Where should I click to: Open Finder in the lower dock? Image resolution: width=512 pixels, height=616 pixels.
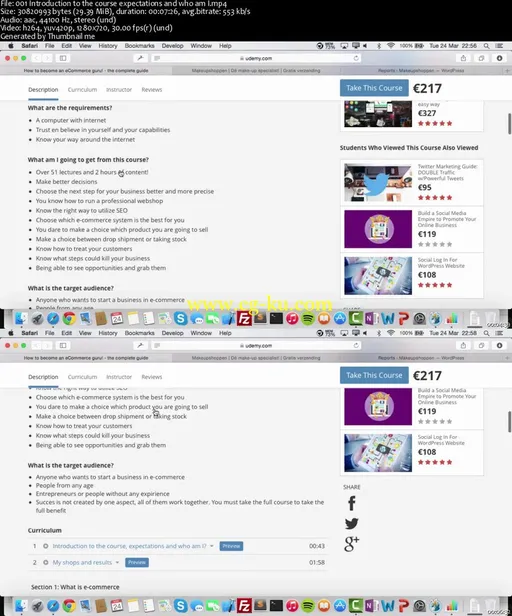point(21,606)
